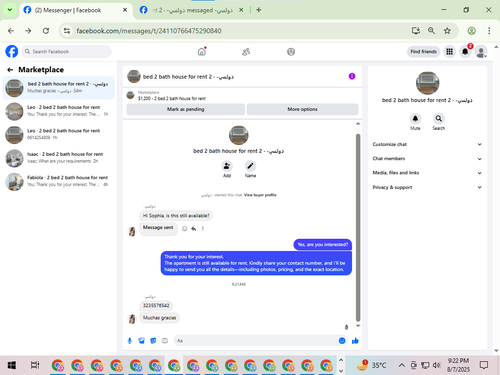The width and height of the screenshot is (500, 375).
Task: Expand Media, files and links section
Action: (427, 173)
